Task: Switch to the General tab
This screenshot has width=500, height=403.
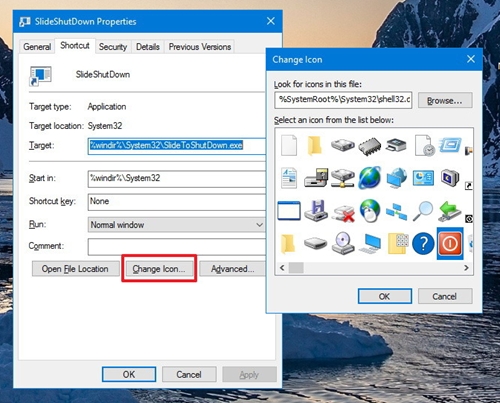Action: click(37, 47)
